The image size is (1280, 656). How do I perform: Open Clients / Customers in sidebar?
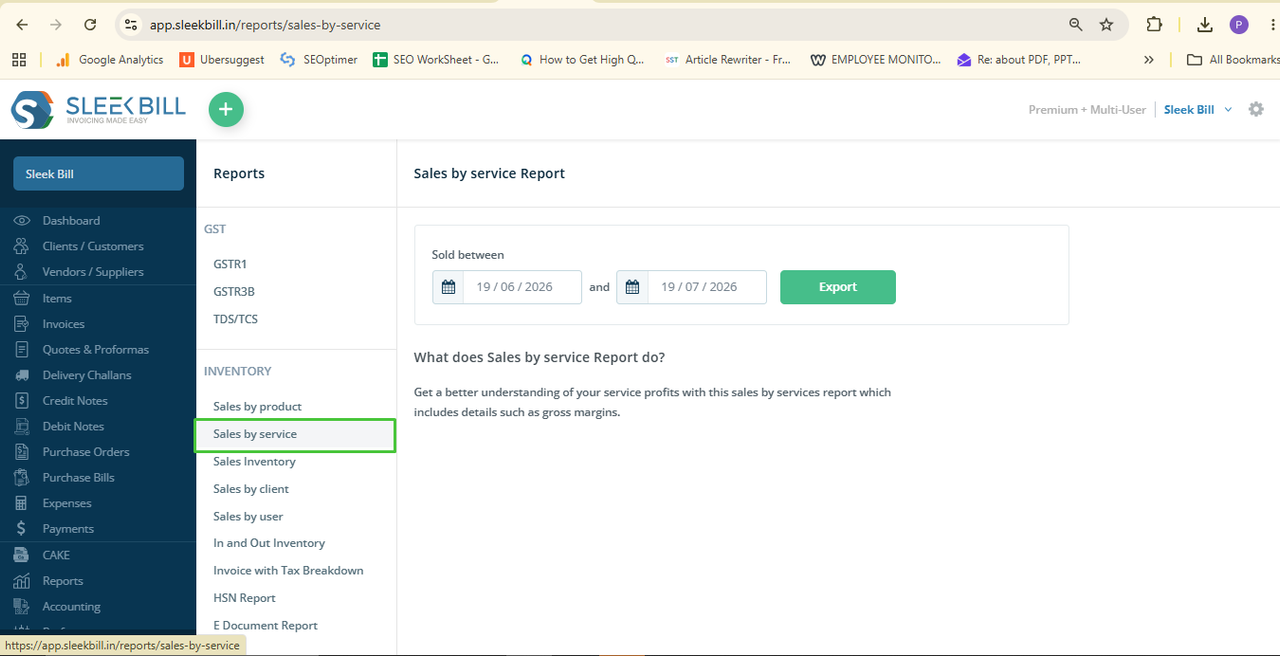[93, 246]
